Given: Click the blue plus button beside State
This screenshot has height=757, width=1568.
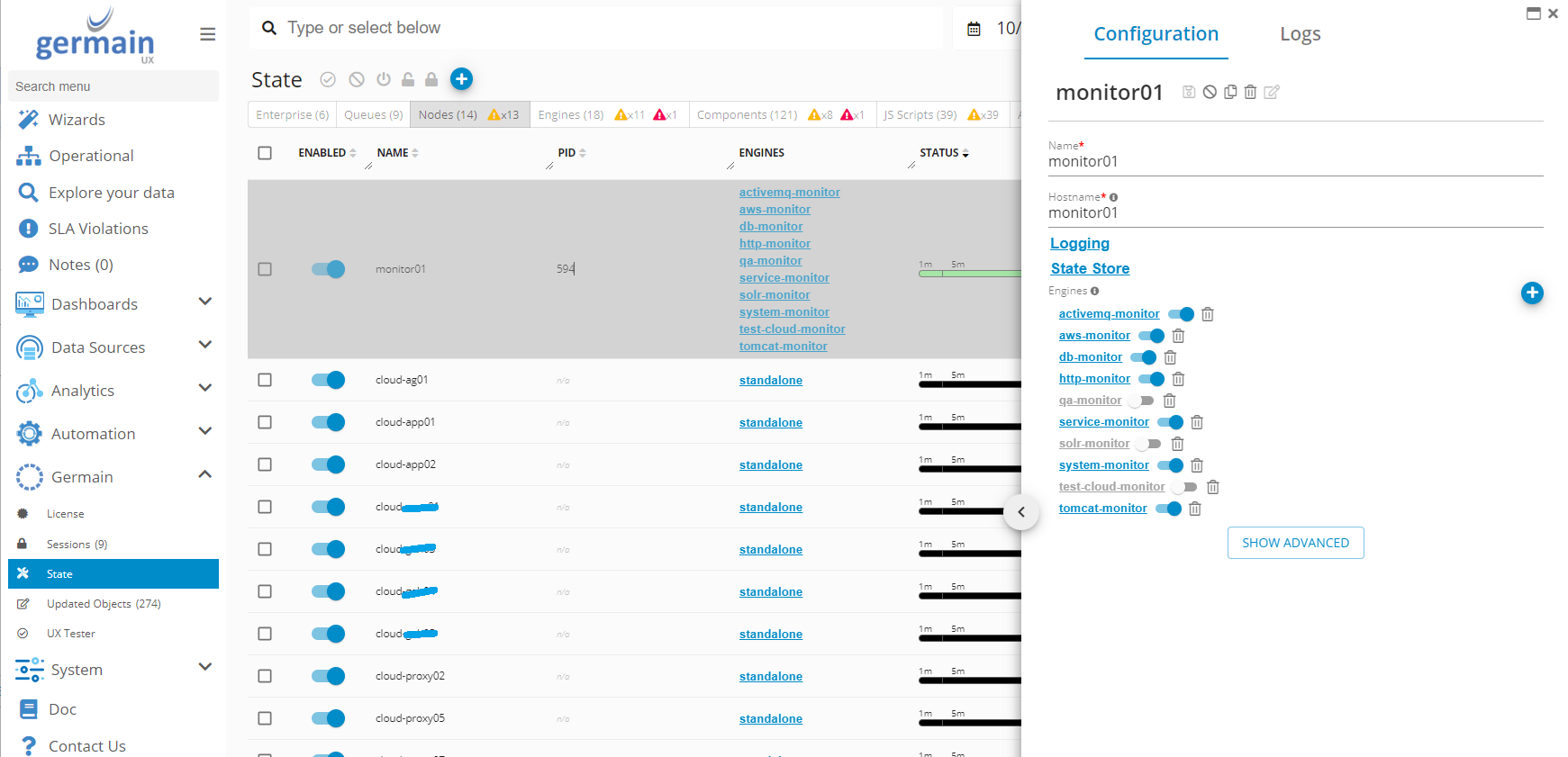Looking at the screenshot, I should point(461,79).
